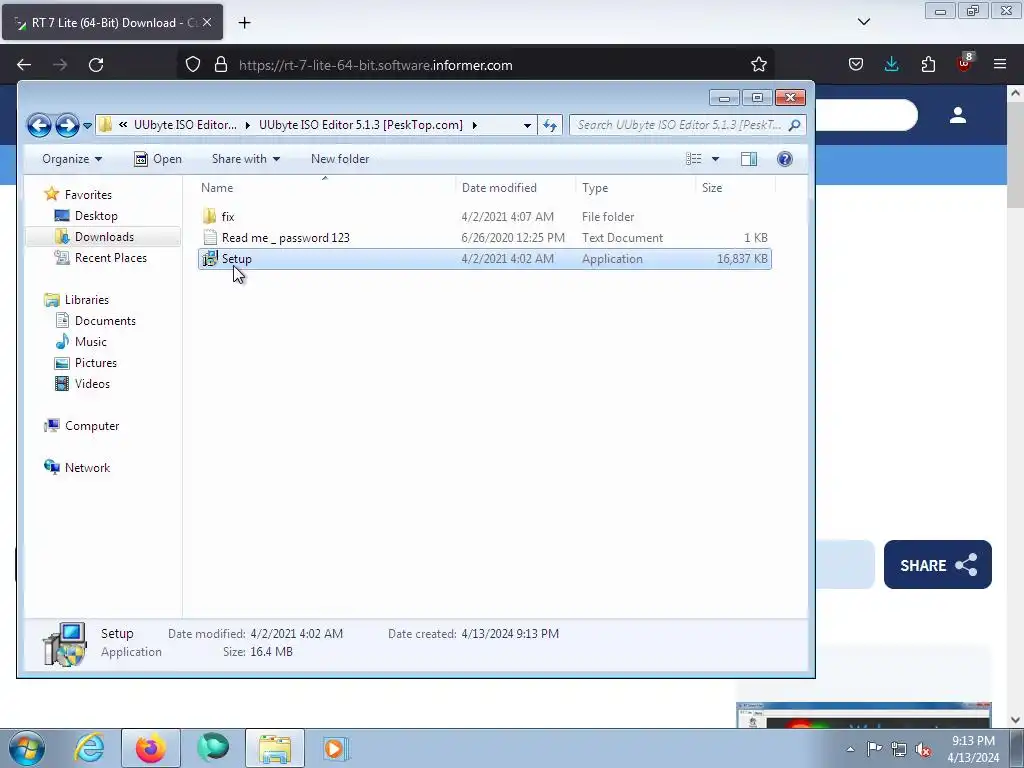Go forward in Explorer folder history

pyautogui.click(x=67, y=125)
